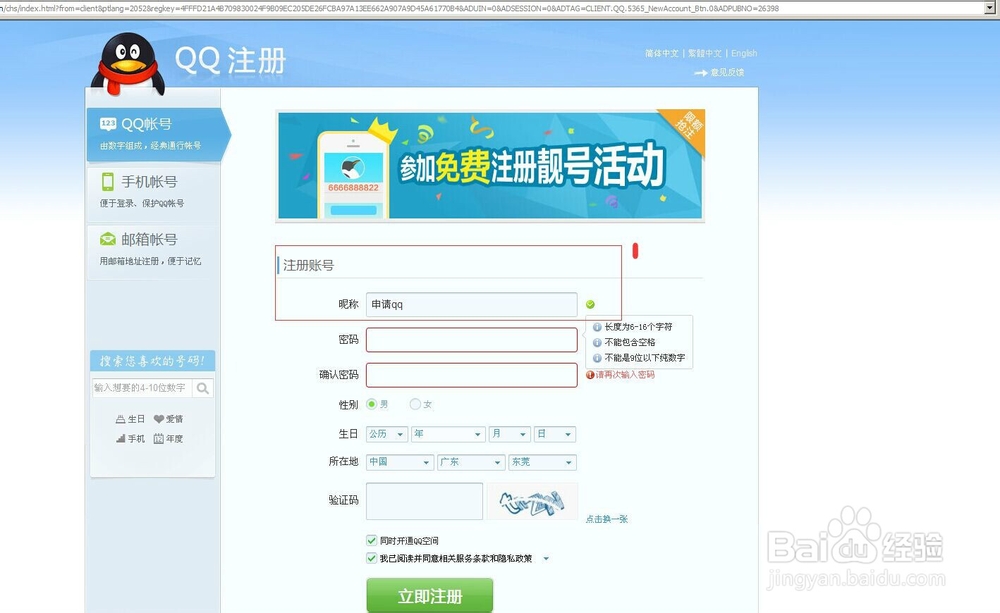Switch to the 邮箱帐号 tab
This screenshot has width=1000, height=613.
pos(153,249)
